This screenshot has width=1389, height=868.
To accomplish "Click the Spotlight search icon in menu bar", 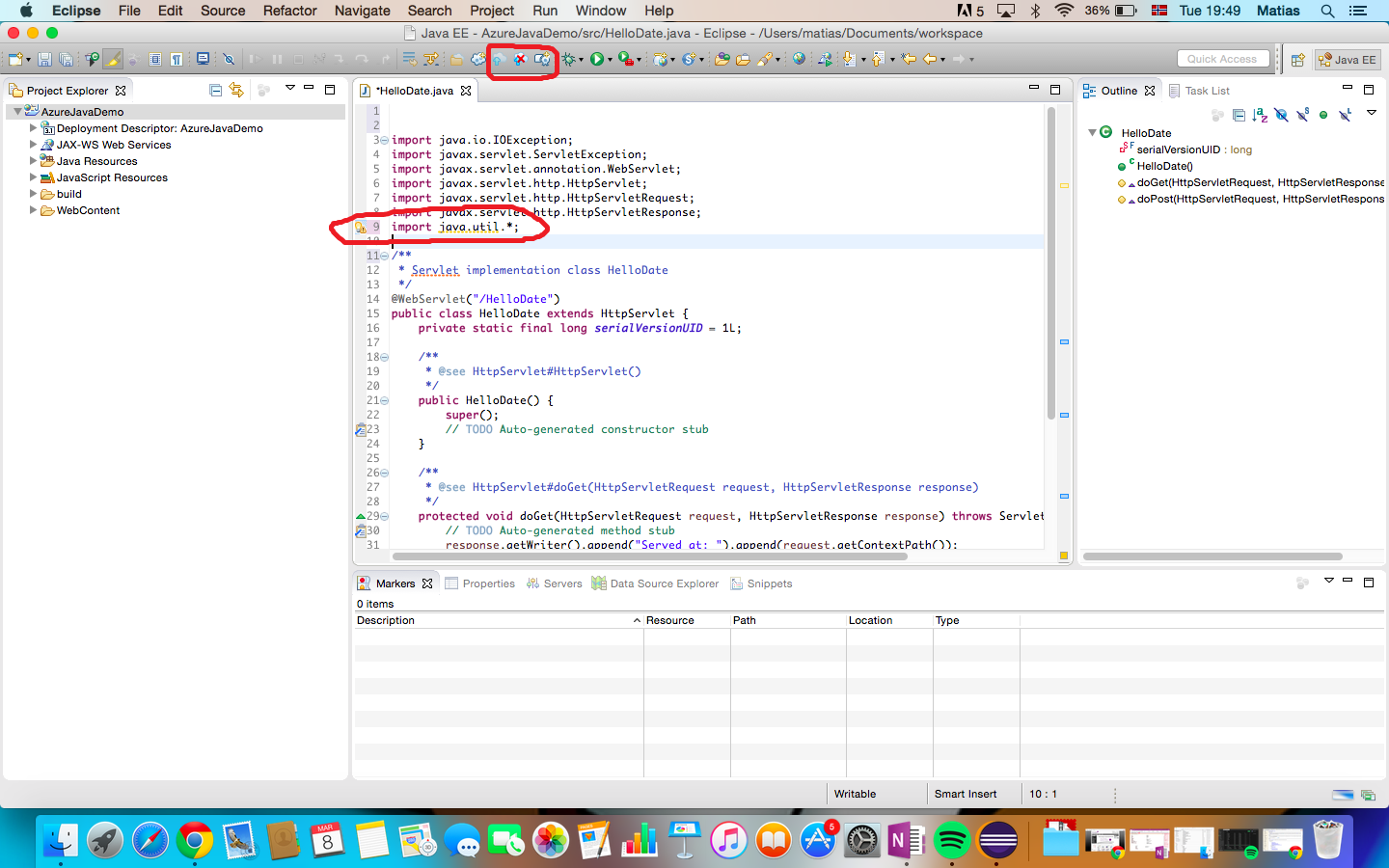I will click(x=1327, y=11).
